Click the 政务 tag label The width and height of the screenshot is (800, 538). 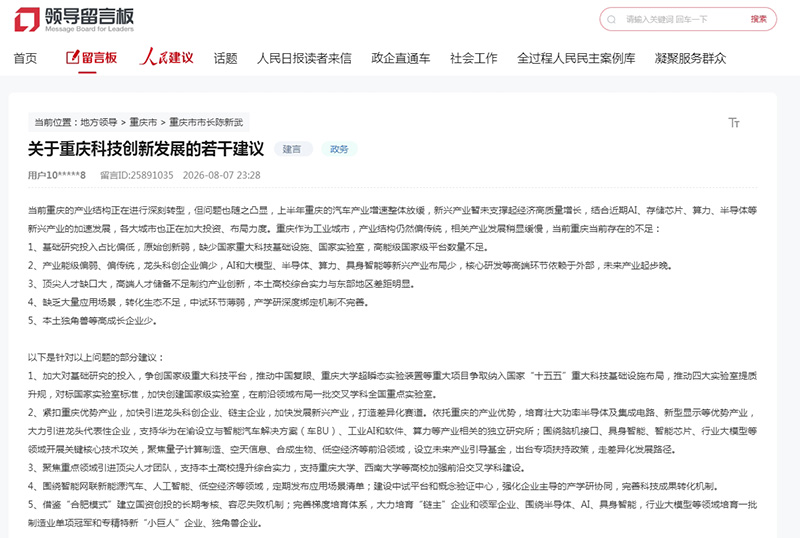pos(339,149)
